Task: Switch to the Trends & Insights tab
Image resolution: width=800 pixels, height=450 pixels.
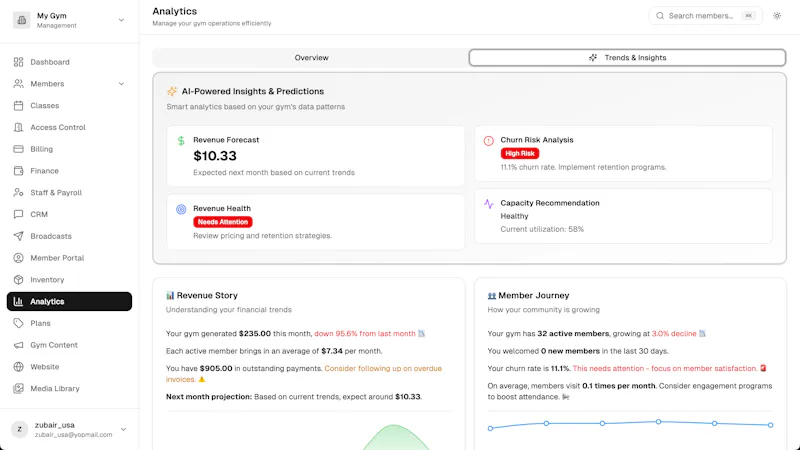Action: pos(627,58)
